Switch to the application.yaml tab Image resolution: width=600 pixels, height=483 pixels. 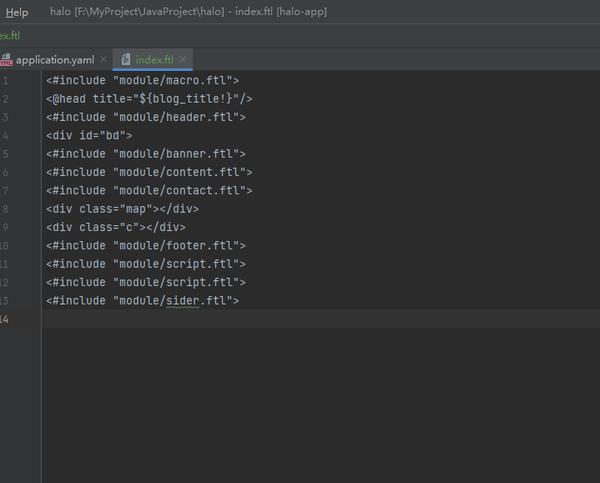55,60
